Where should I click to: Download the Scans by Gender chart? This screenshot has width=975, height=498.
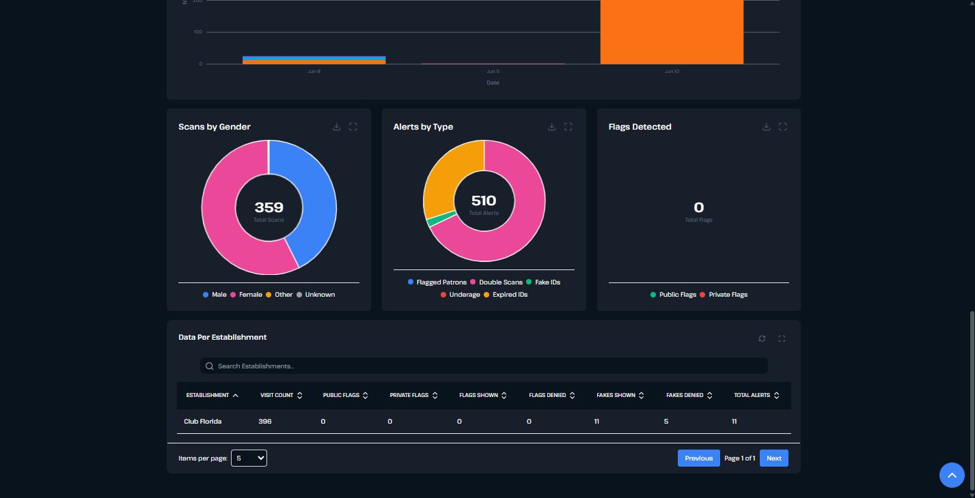pyautogui.click(x=336, y=127)
